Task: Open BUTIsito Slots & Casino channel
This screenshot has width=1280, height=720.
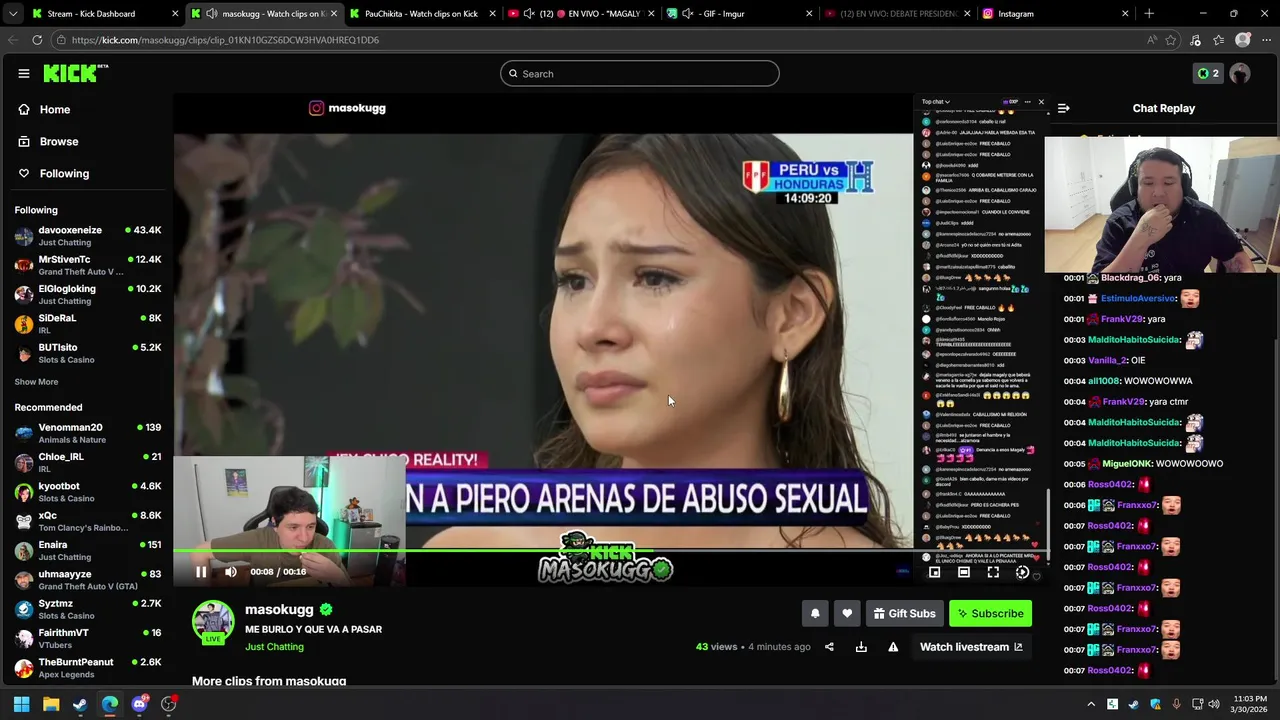Action: 88,353
